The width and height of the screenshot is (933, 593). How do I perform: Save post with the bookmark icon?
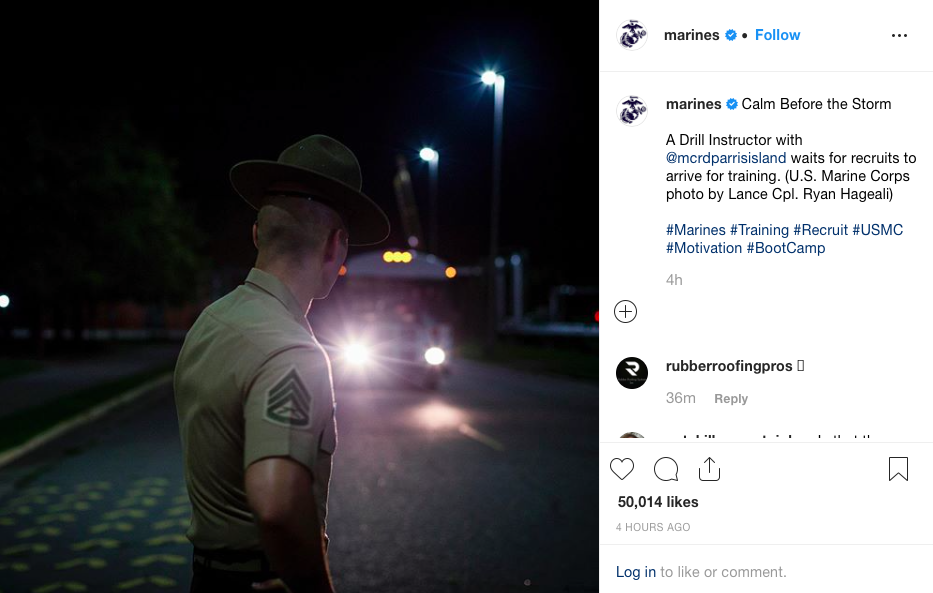[898, 469]
